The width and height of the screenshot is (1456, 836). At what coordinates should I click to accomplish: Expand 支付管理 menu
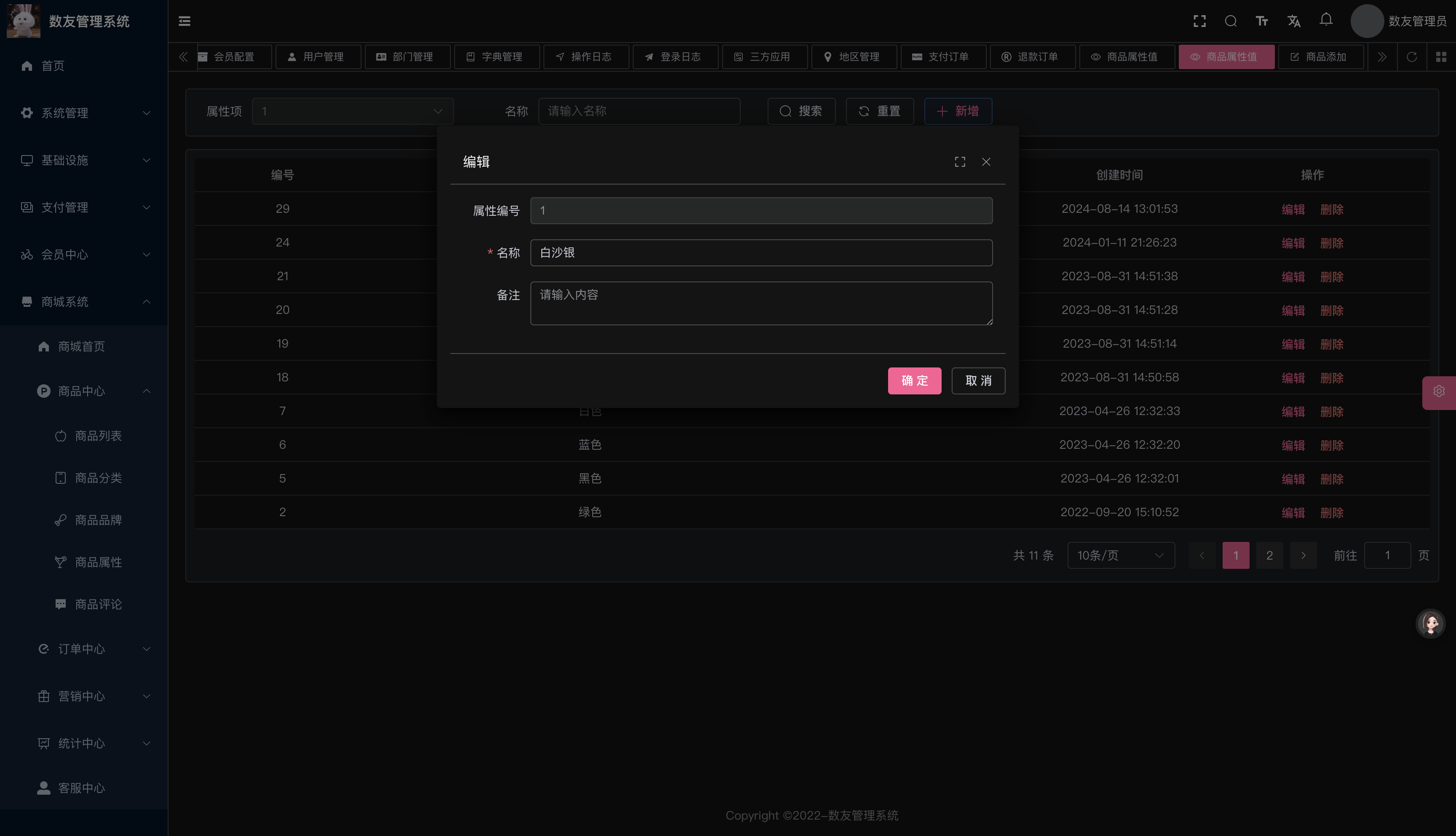[x=84, y=207]
